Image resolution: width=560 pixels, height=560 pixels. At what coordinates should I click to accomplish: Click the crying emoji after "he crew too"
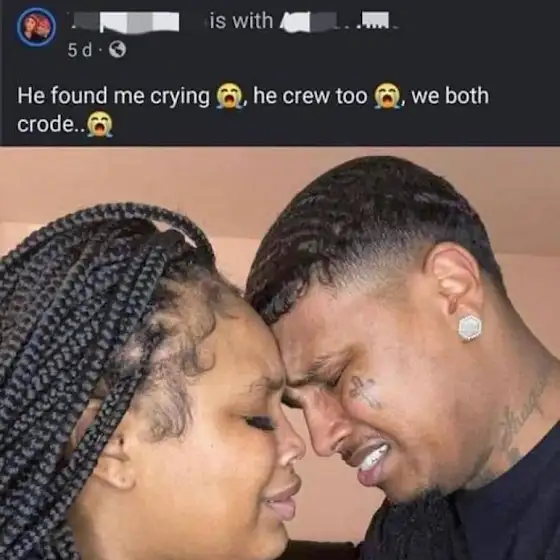pos(388,96)
